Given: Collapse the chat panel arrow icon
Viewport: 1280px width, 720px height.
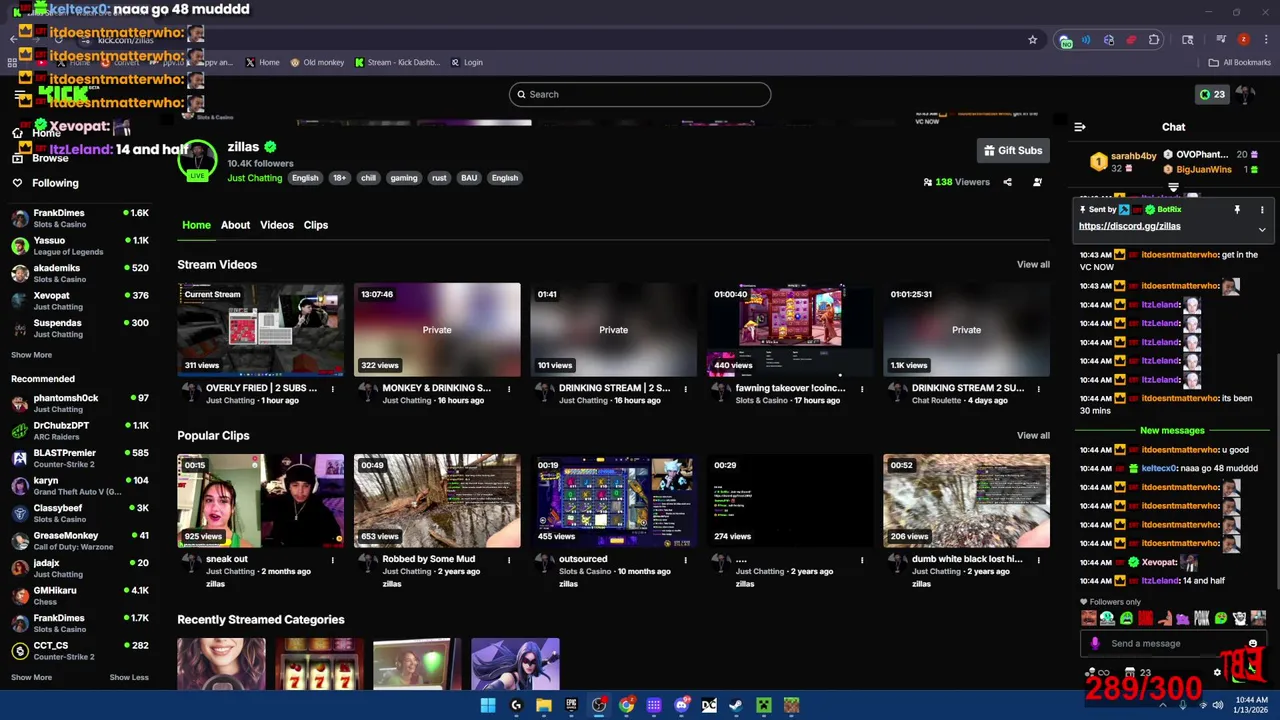Looking at the screenshot, I should click(1080, 127).
